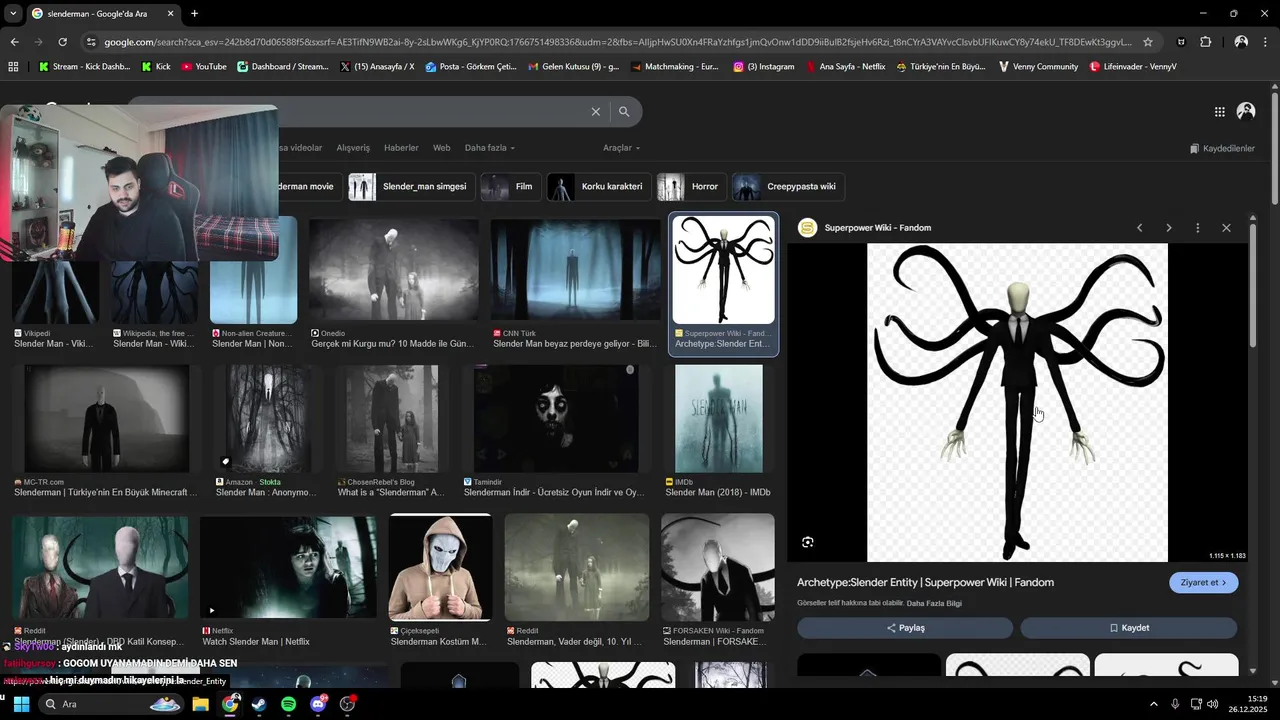This screenshot has height=720, width=1280.
Task: Open the Instagram bookmark
Action: pos(764,67)
